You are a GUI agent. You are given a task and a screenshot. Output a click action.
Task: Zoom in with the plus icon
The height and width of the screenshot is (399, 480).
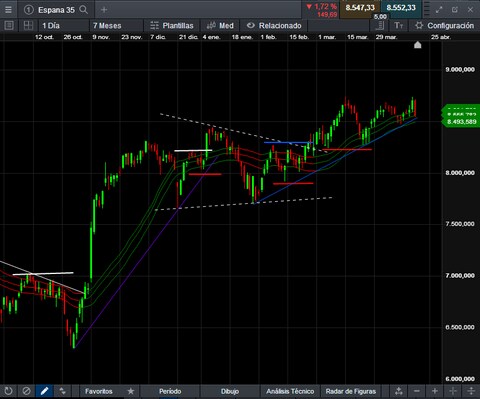pos(435,391)
